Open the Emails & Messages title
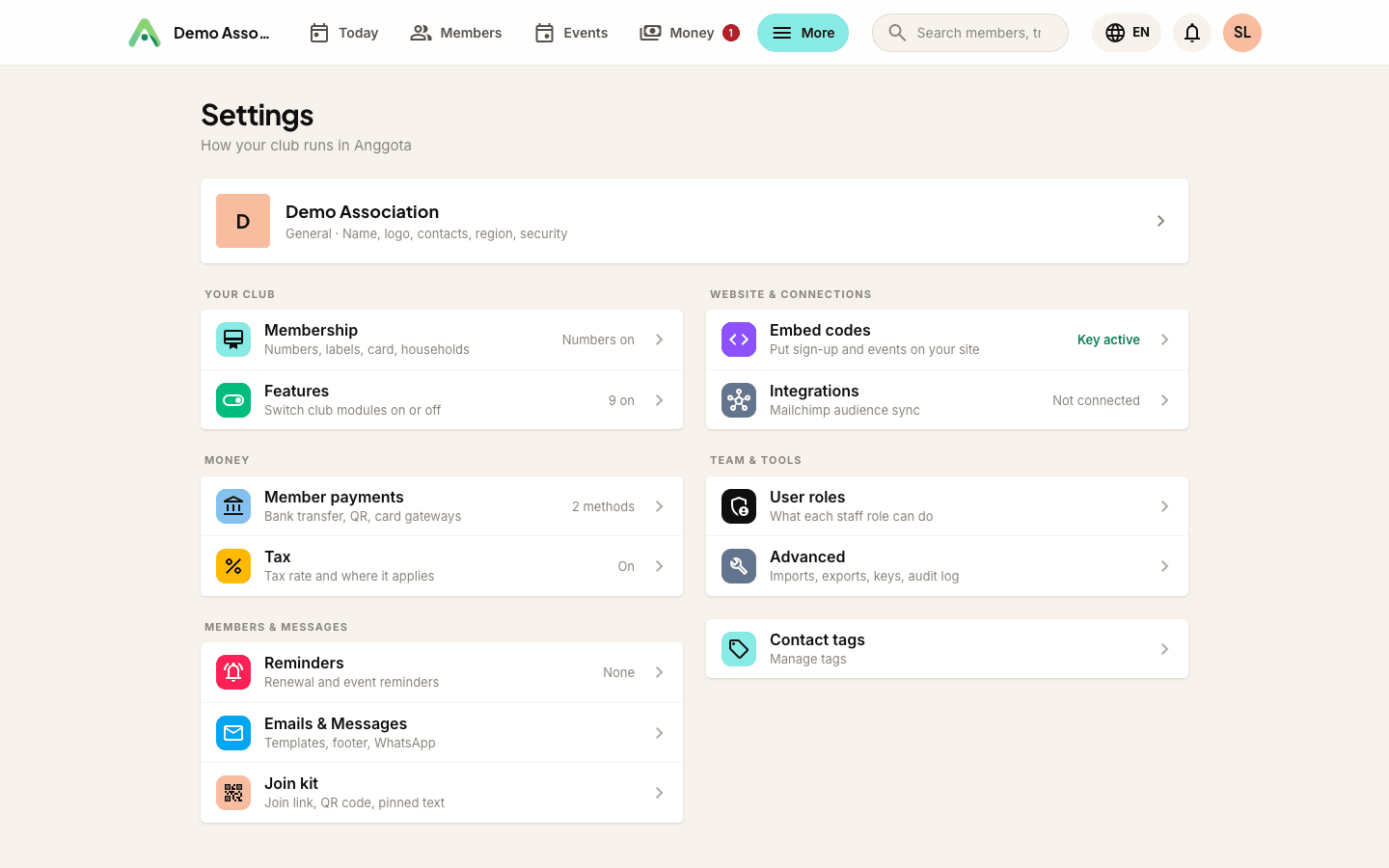This screenshot has height=868, width=1389. (336, 723)
